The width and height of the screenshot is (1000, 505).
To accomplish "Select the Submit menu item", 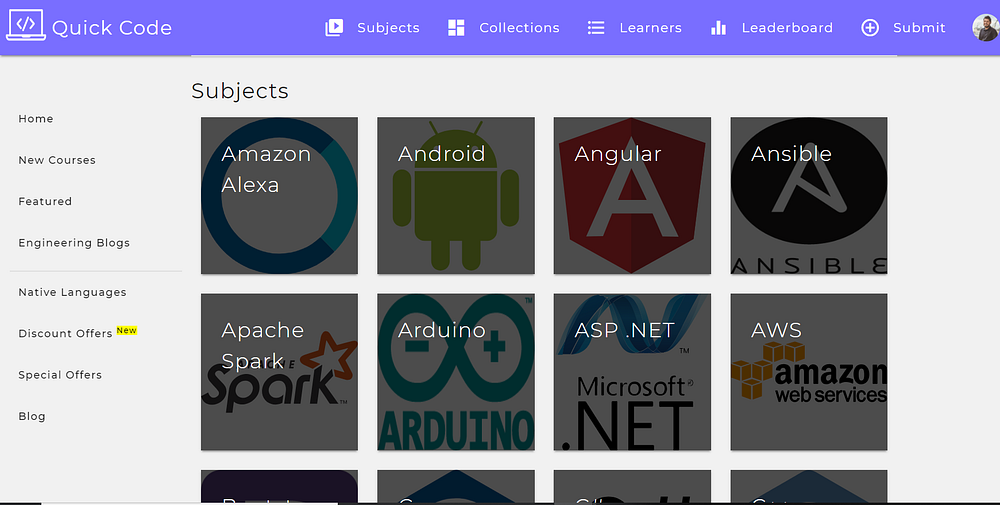I will tap(919, 27).
